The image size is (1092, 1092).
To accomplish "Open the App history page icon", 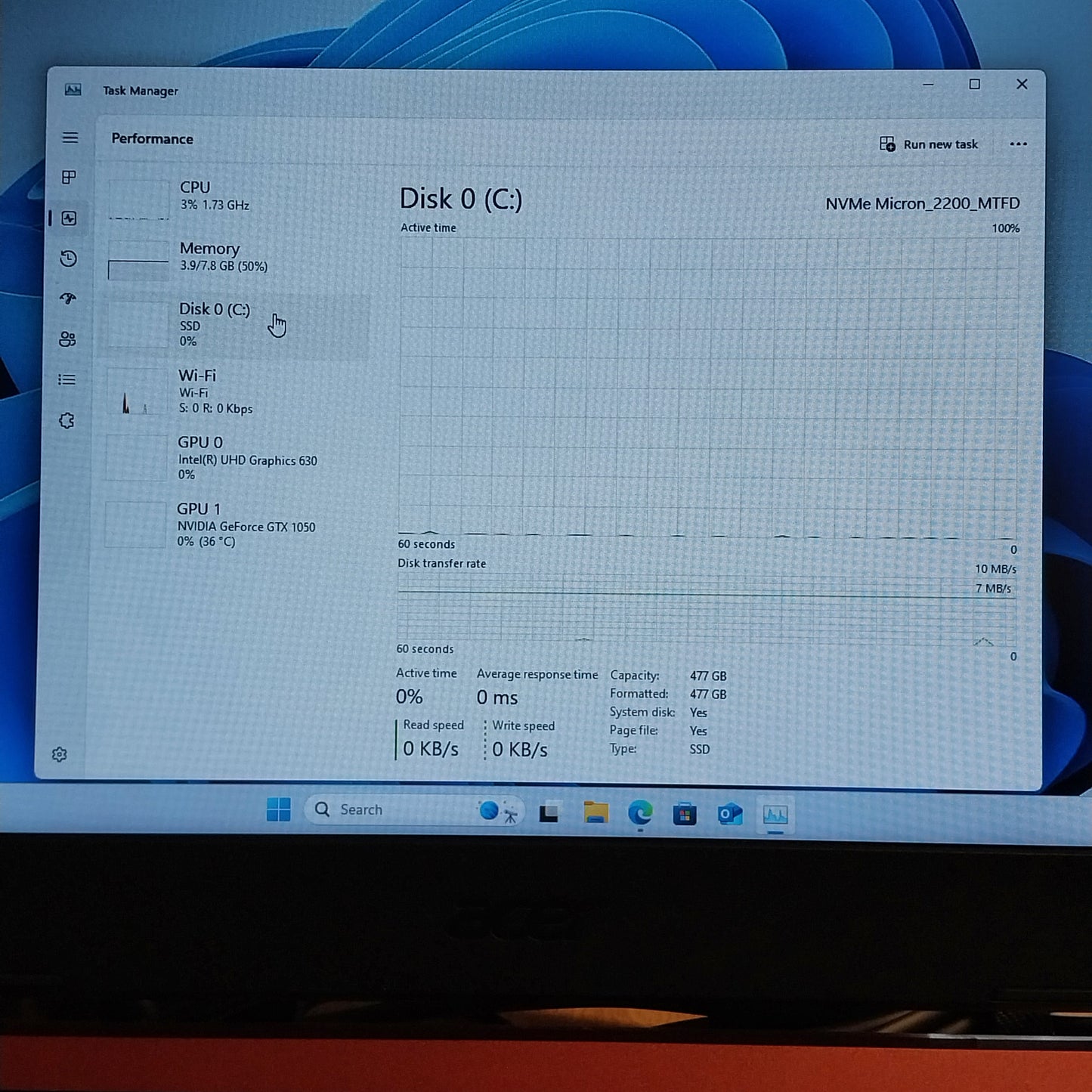I will [68, 258].
